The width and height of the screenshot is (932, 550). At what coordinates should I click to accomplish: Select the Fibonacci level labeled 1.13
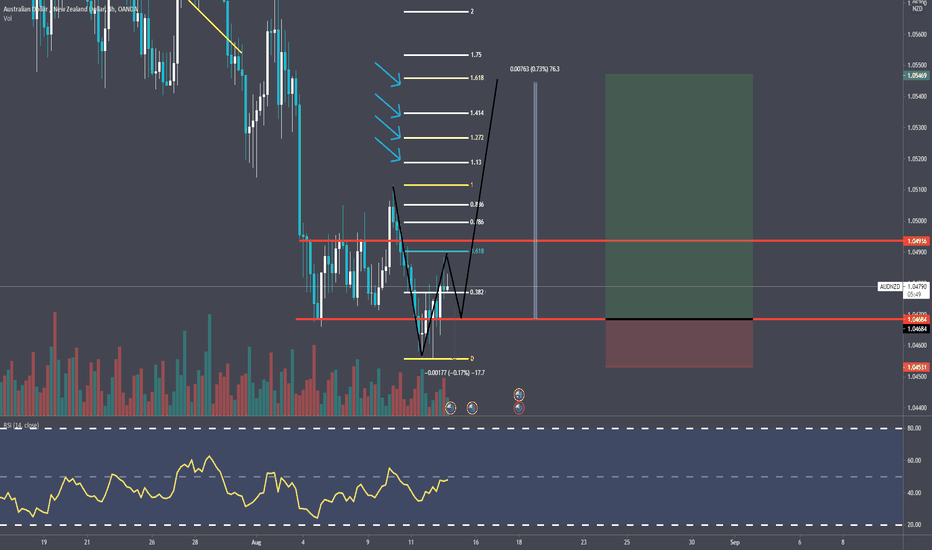click(x=436, y=162)
